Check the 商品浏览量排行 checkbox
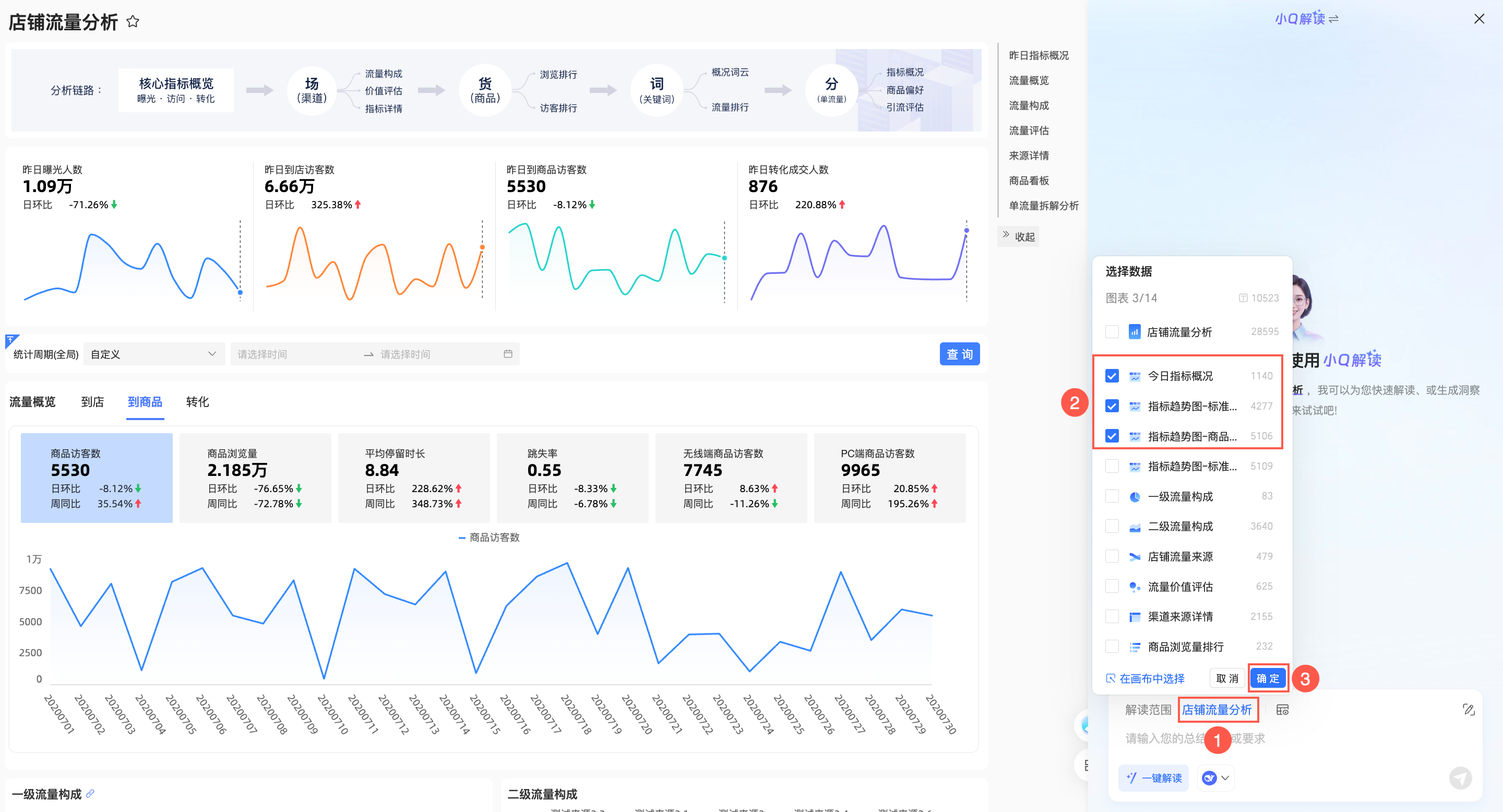 pyautogui.click(x=1112, y=647)
